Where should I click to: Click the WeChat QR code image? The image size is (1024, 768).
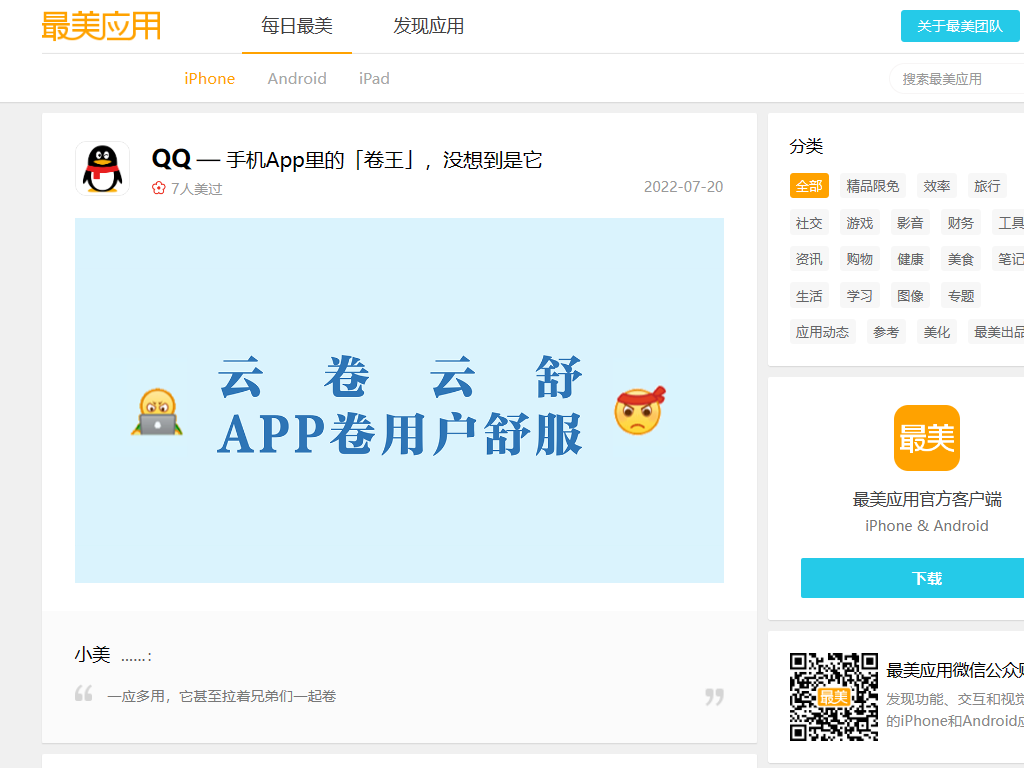coord(834,696)
